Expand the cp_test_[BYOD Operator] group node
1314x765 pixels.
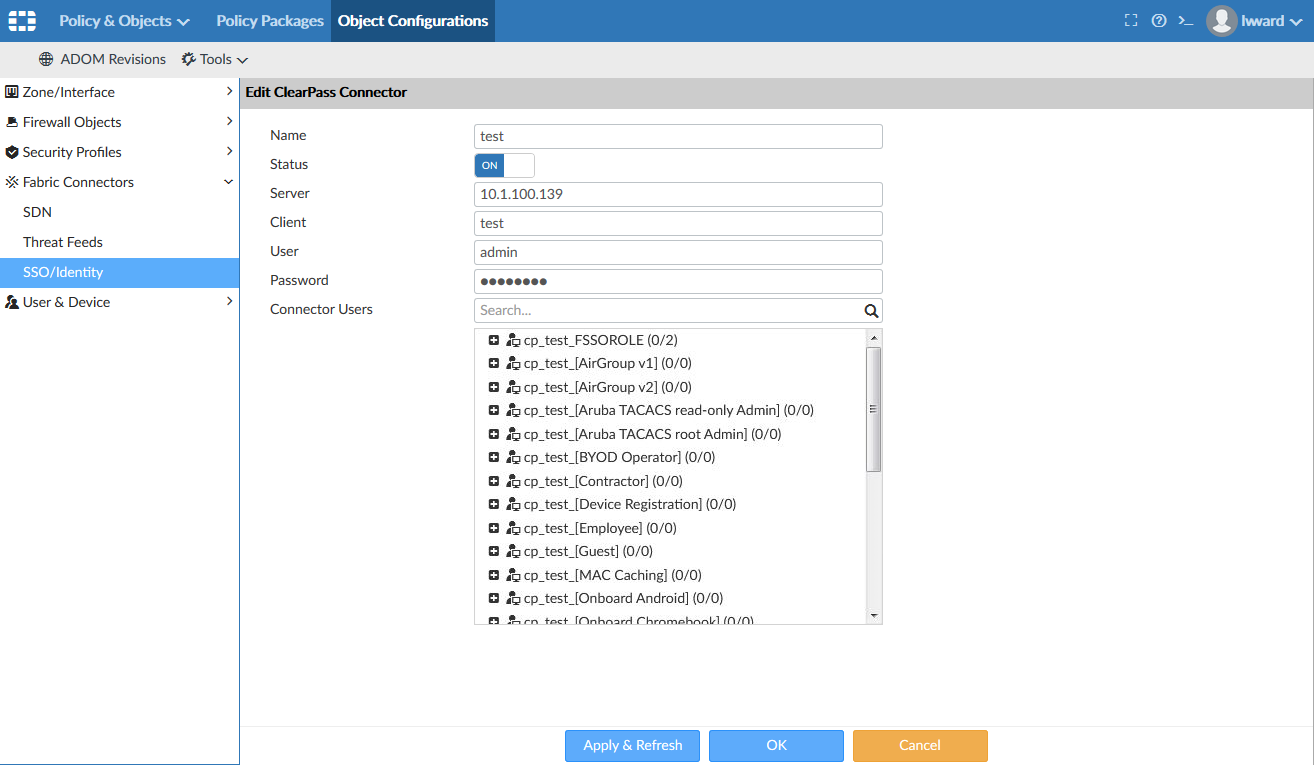pos(494,457)
